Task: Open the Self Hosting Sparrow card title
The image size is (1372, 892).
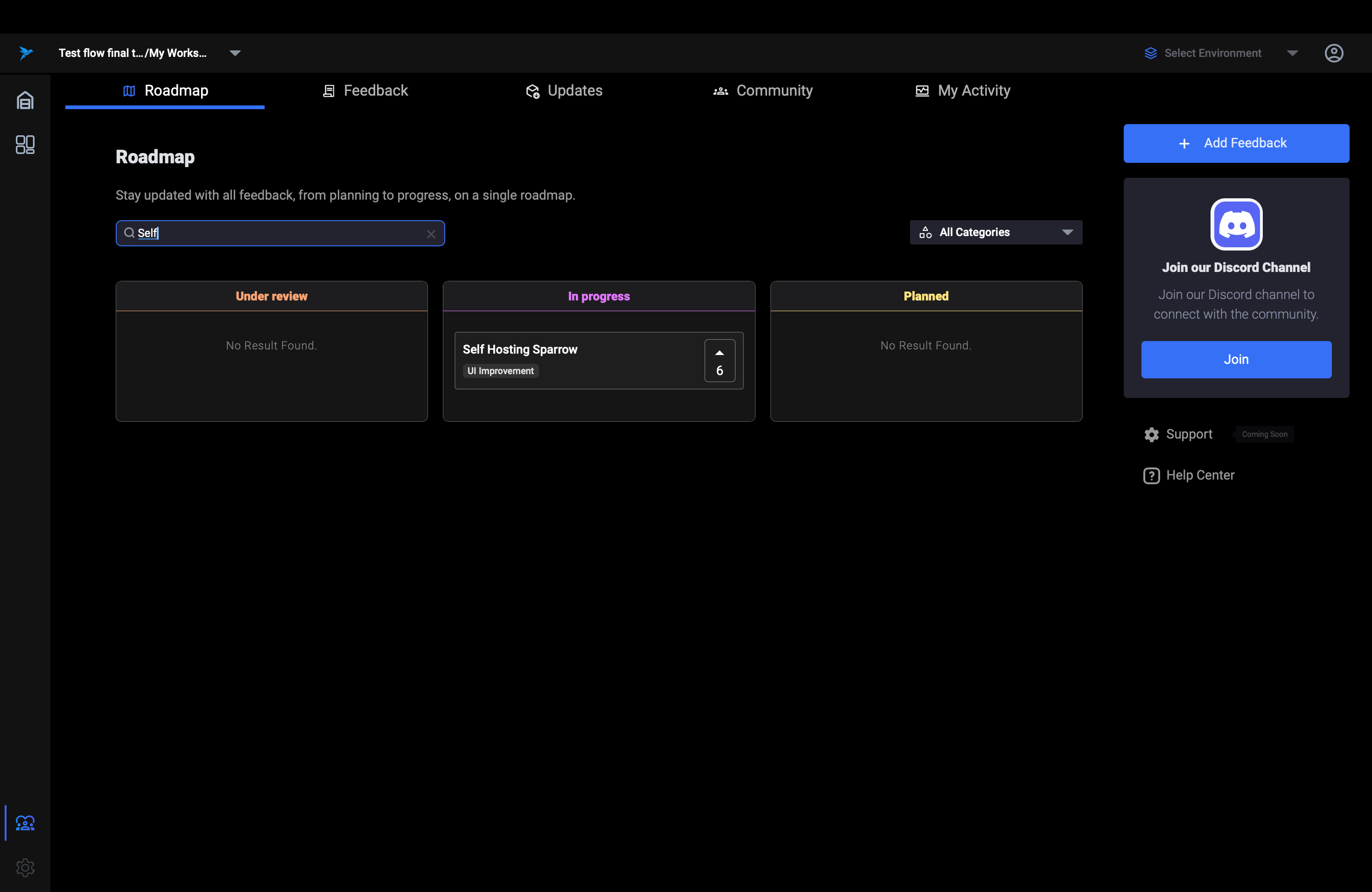Action: (520, 349)
